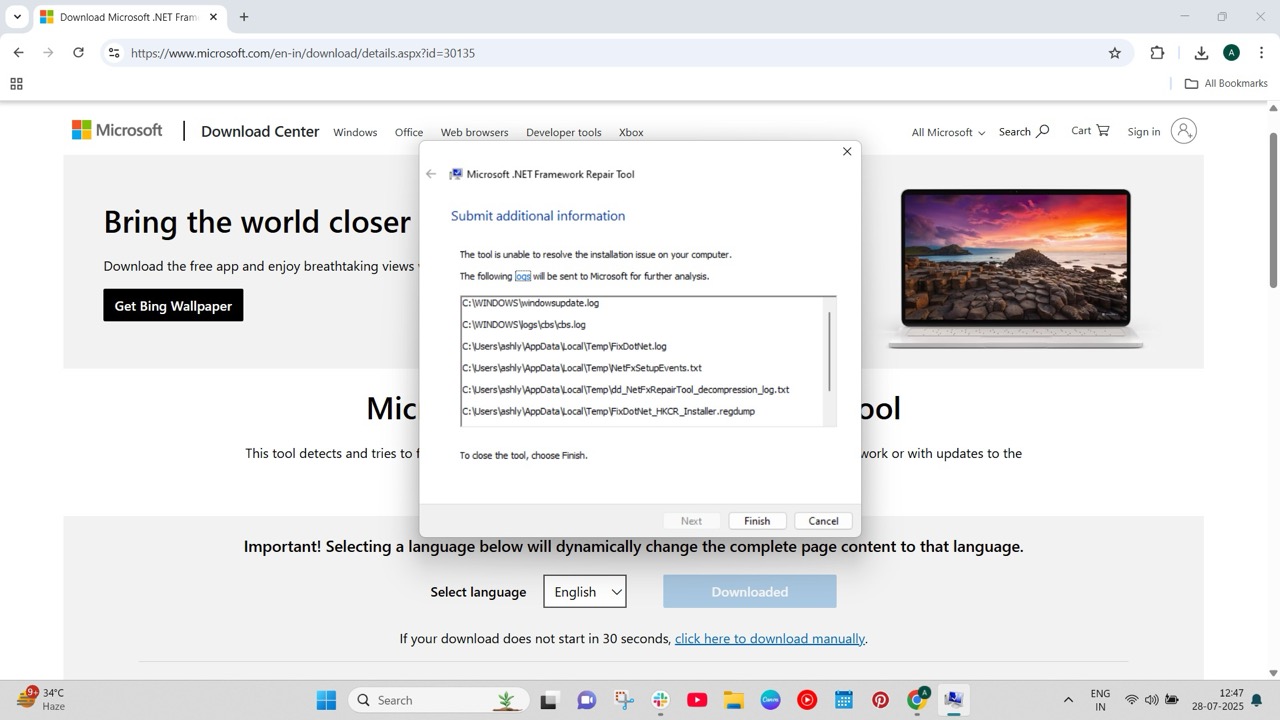
Task: Open Pinterest from the taskbar
Action: (x=879, y=700)
